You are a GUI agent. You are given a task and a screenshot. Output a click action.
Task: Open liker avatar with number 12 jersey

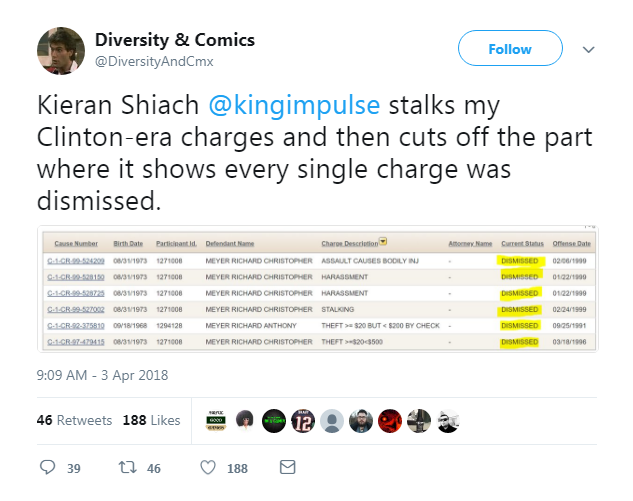[303, 421]
